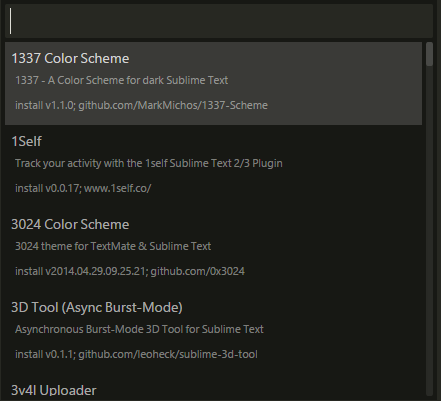Click the install v2014.04.29.09.25.21 version text
441x401 pixels.
tap(81, 271)
